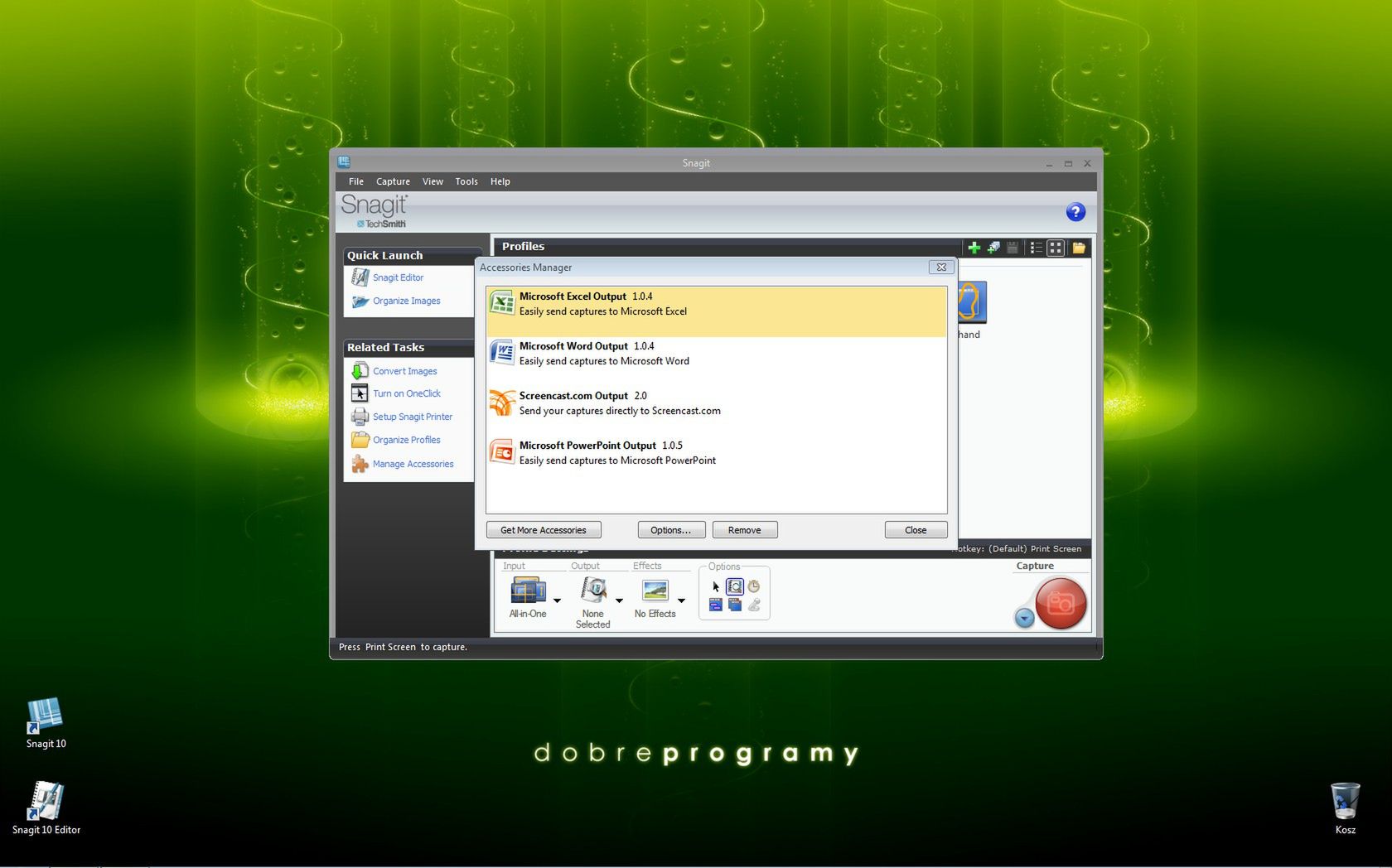Toggle Include Cursor option
Screen dimensions: 1392x868
pos(716,586)
